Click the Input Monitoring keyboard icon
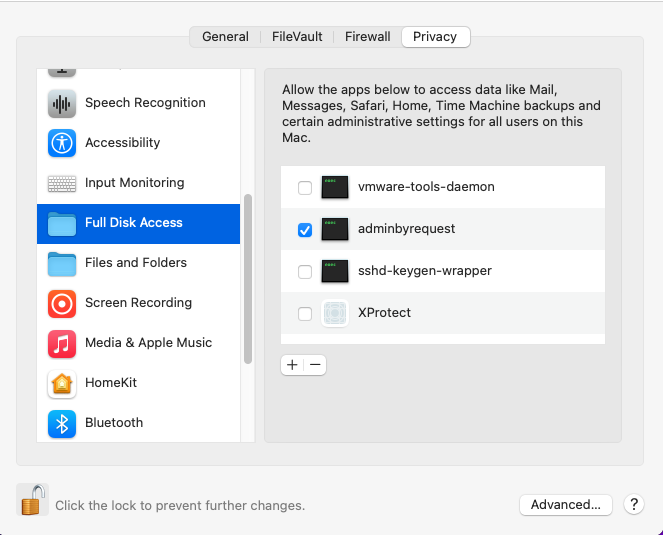663x535 pixels. [62, 184]
